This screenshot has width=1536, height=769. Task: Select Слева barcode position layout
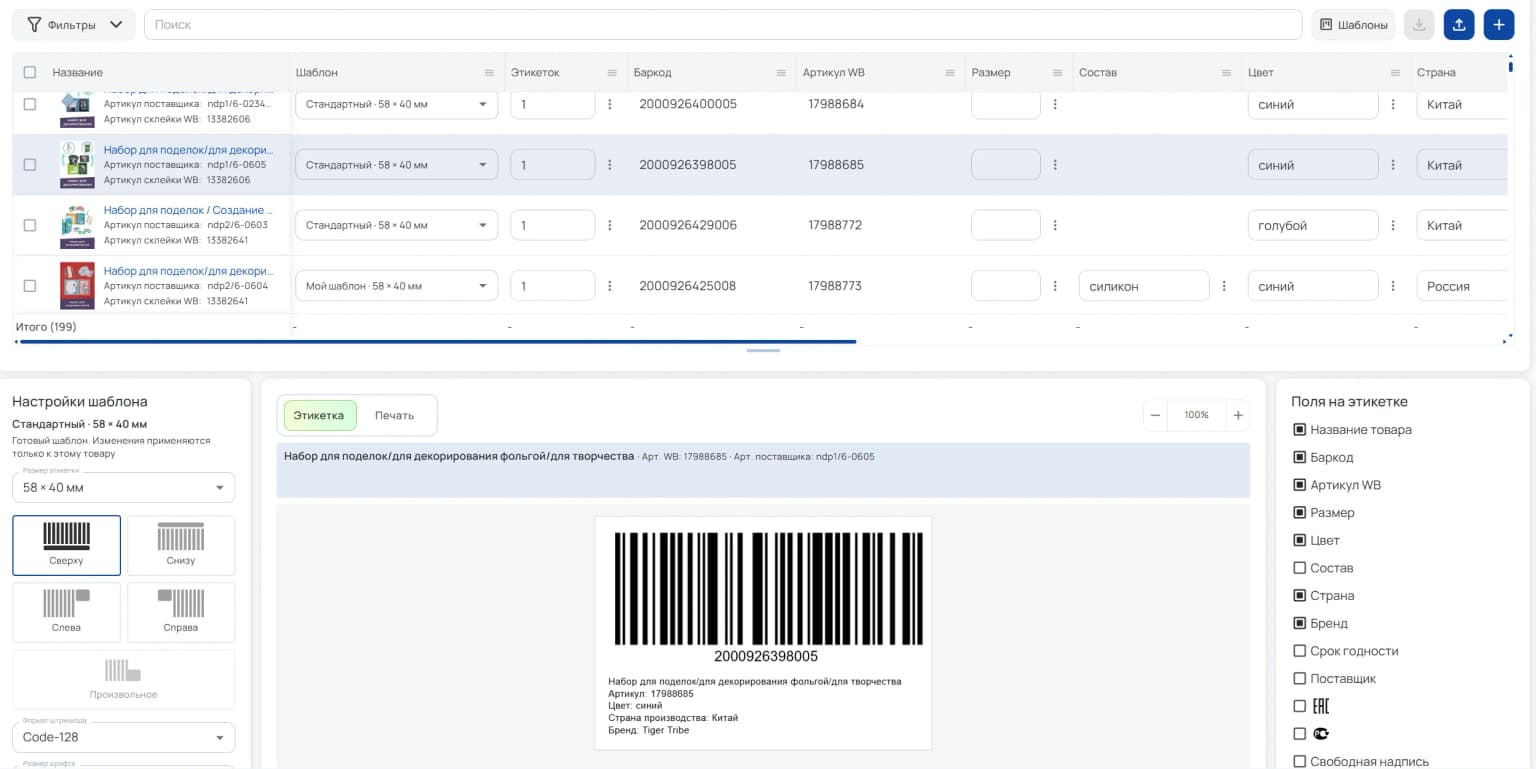66,612
